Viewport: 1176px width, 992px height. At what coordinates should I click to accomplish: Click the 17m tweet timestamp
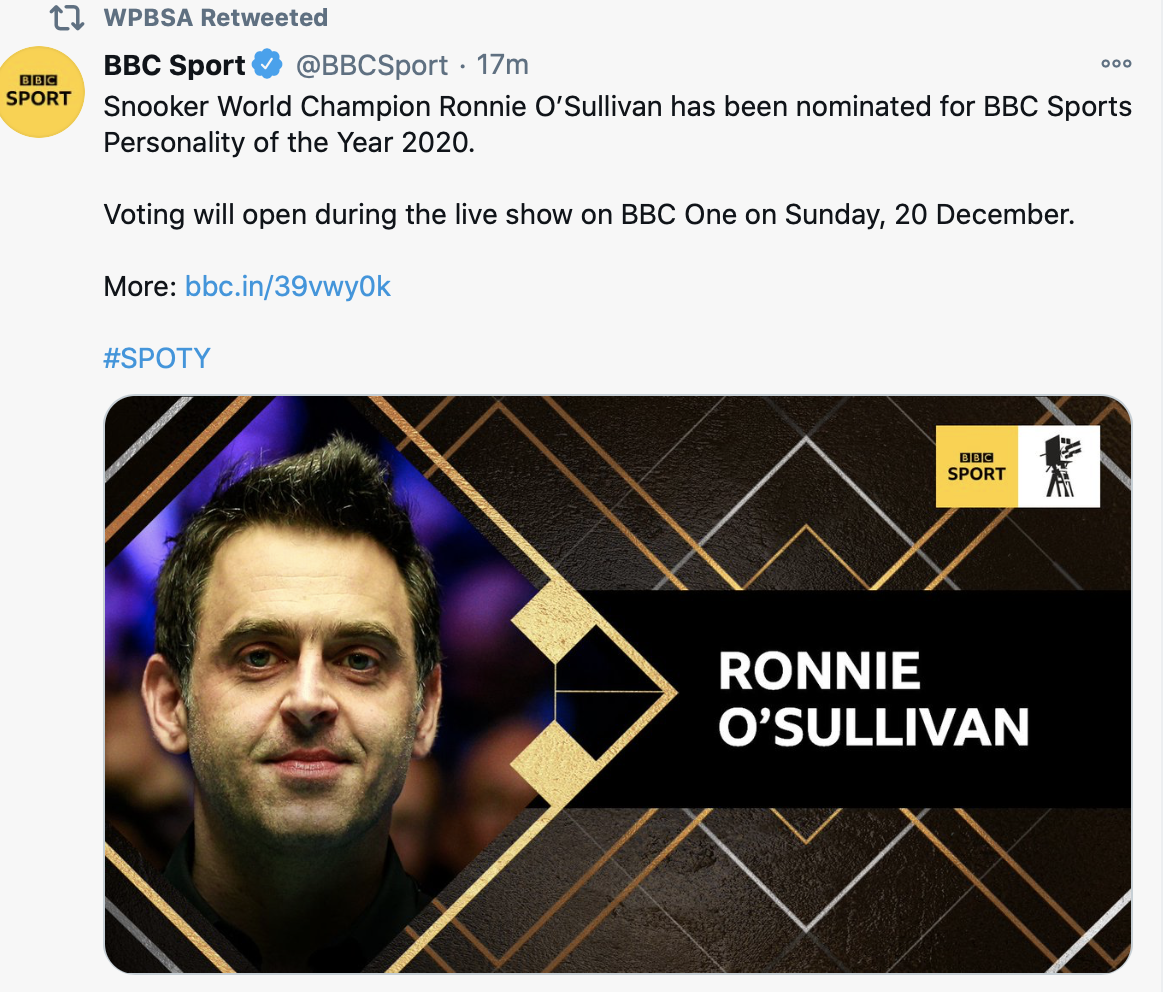click(x=503, y=66)
